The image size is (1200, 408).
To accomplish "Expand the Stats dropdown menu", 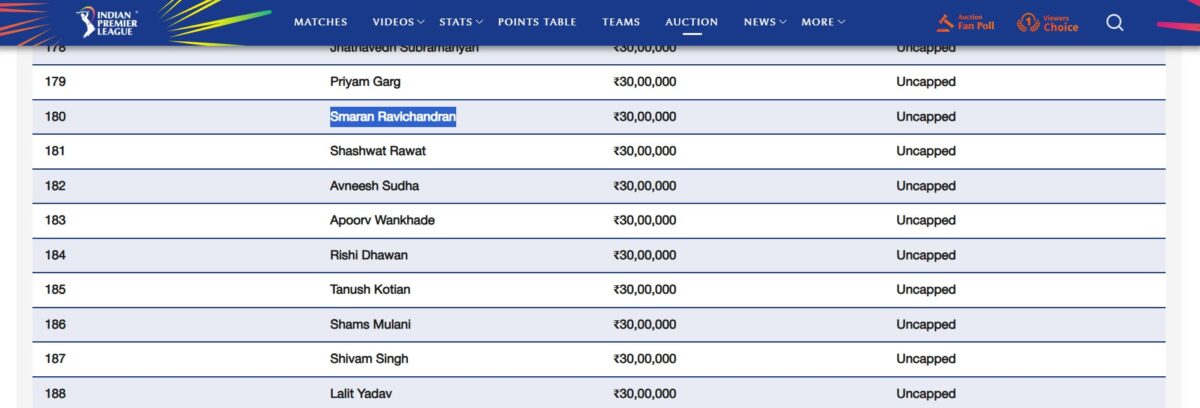I will pyautogui.click(x=461, y=22).
